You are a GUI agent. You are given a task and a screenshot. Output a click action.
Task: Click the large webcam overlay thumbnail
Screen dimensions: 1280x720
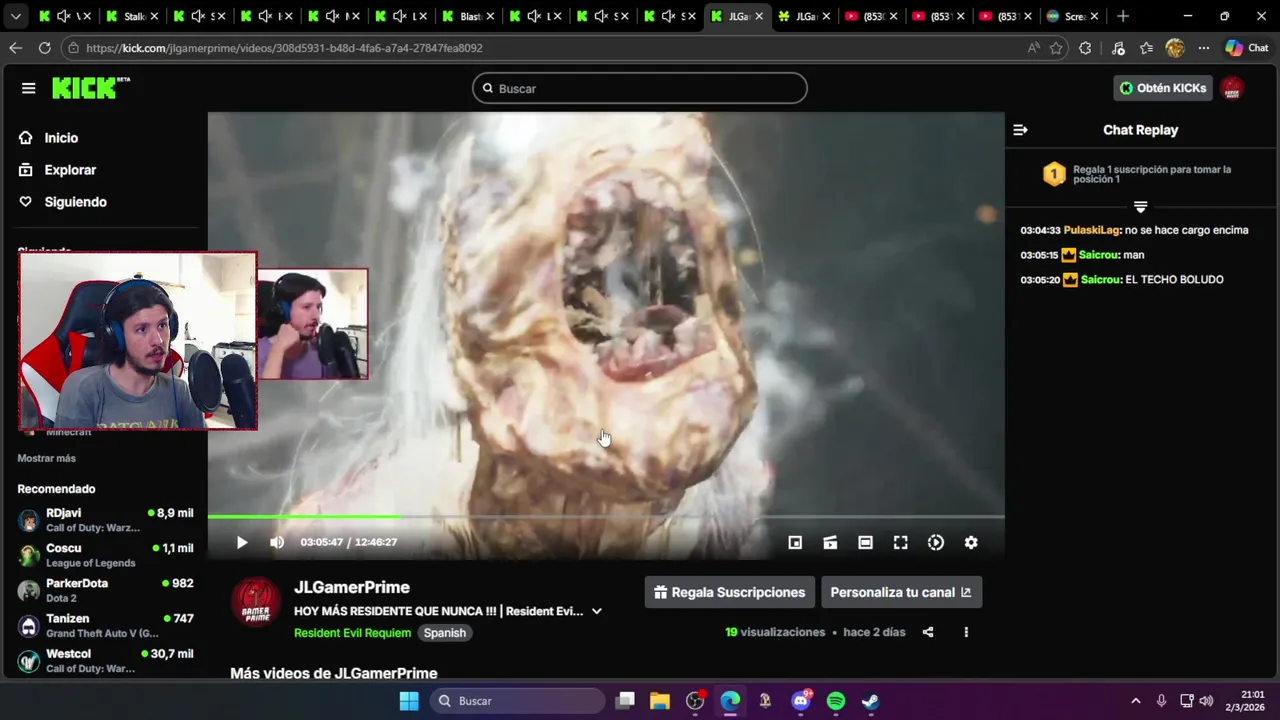point(138,341)
